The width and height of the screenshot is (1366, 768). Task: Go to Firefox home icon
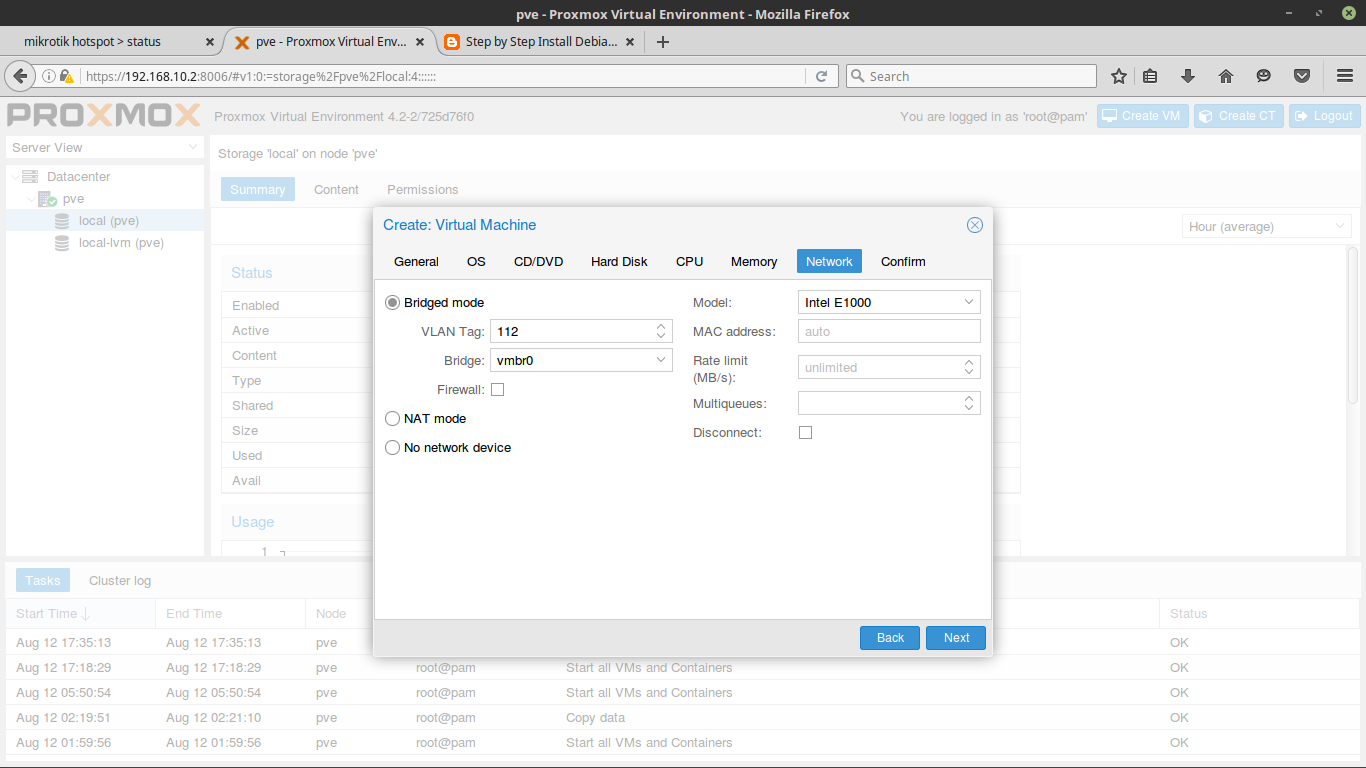click(1226, 76)
